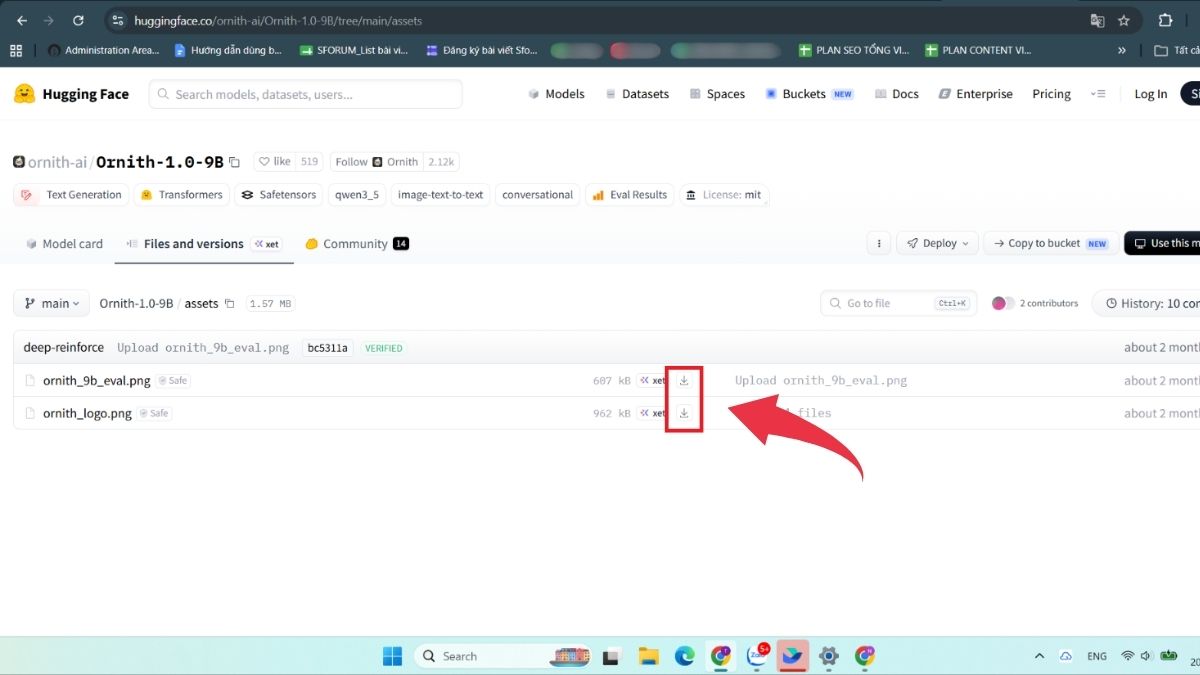This screenshot has height=675, width=1200.
Task: Bookmark this page with the star icon
Action: 1124,20
